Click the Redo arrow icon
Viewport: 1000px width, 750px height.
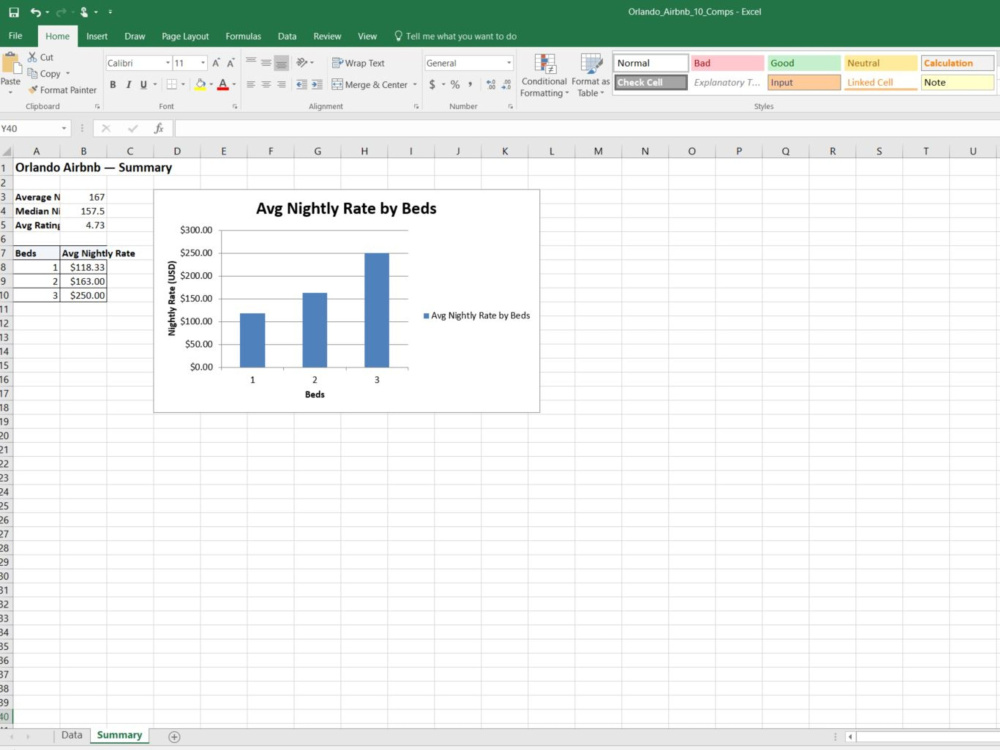click(x=61, y=12)
